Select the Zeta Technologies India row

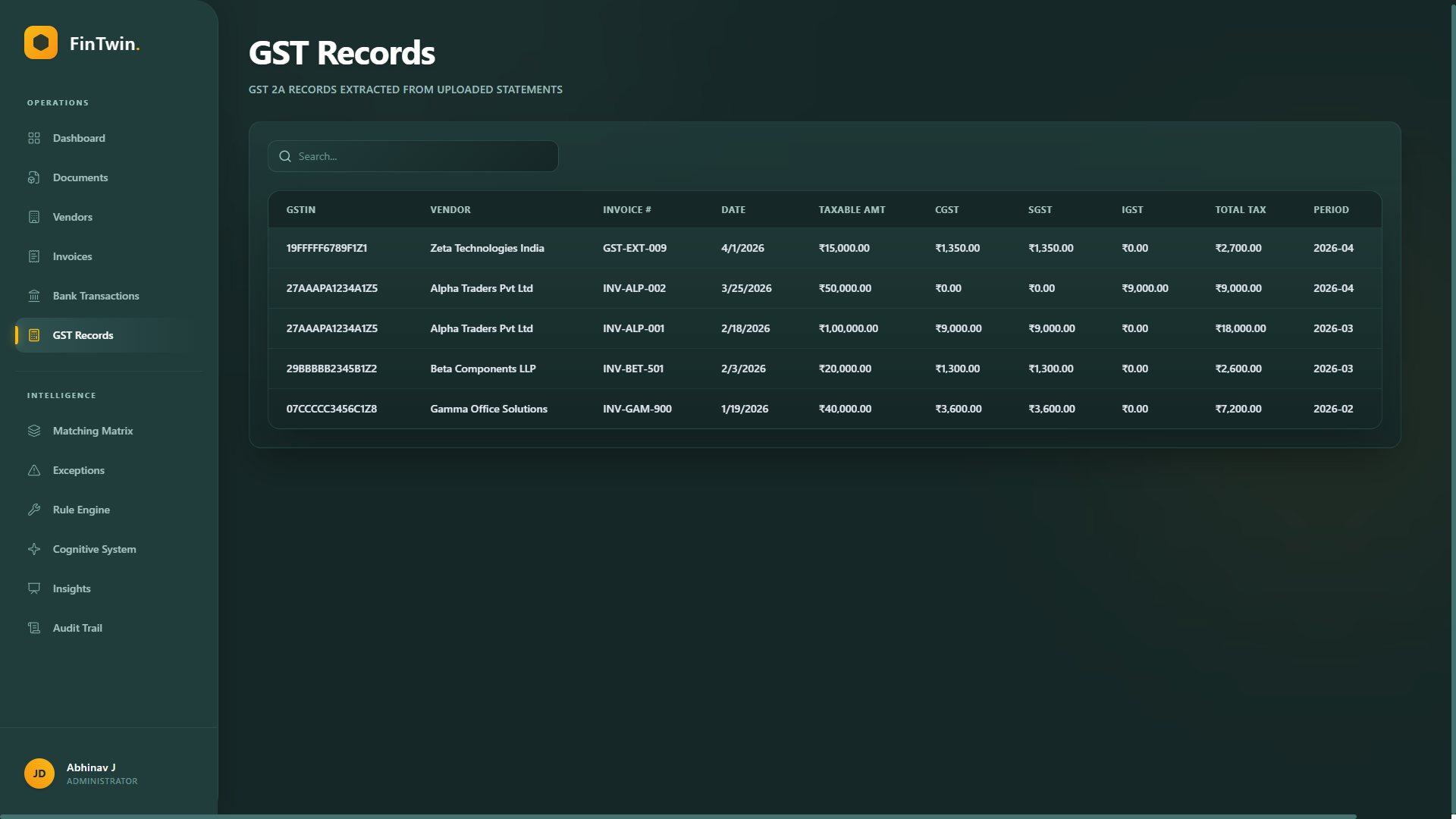[487, 248]
